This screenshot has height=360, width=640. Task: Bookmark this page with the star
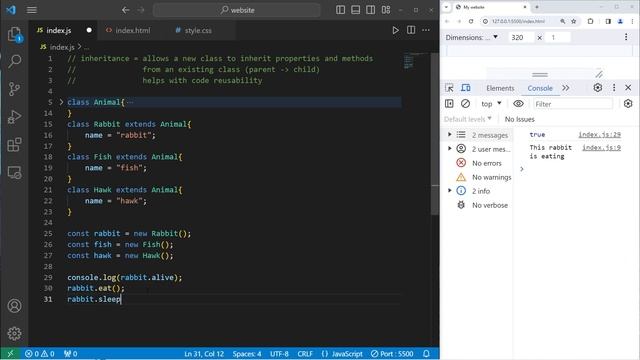coord(573,21)
